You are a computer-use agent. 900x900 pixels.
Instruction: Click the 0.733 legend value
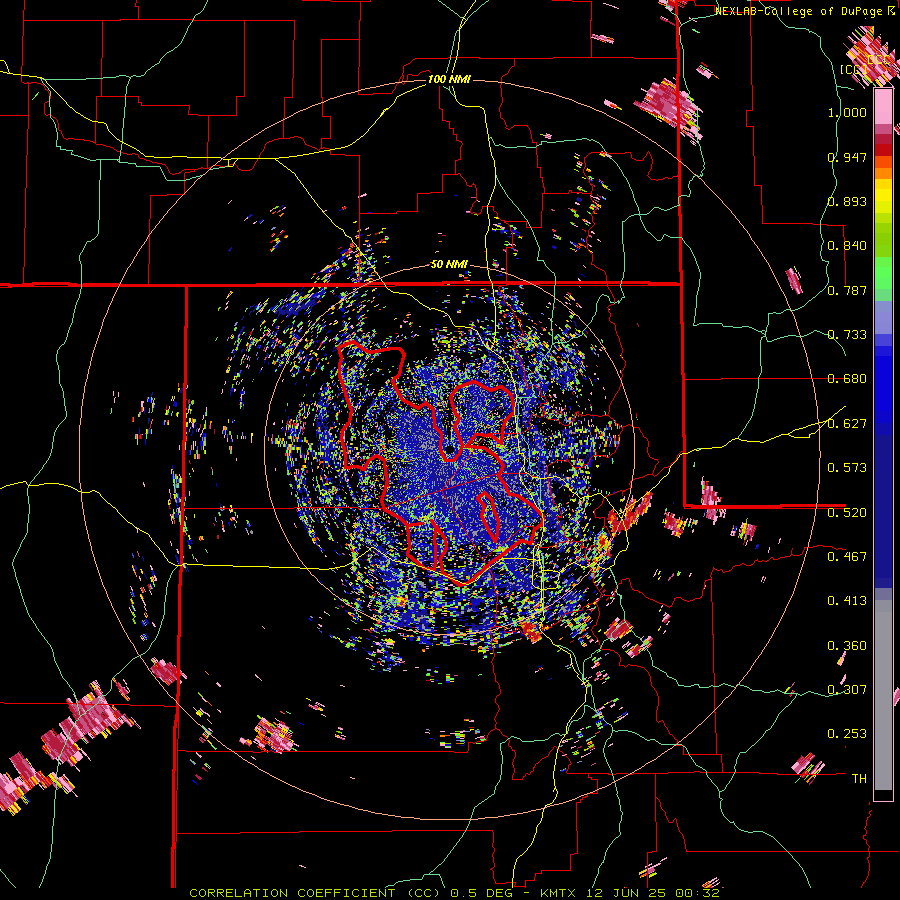(x=847, y=335)
